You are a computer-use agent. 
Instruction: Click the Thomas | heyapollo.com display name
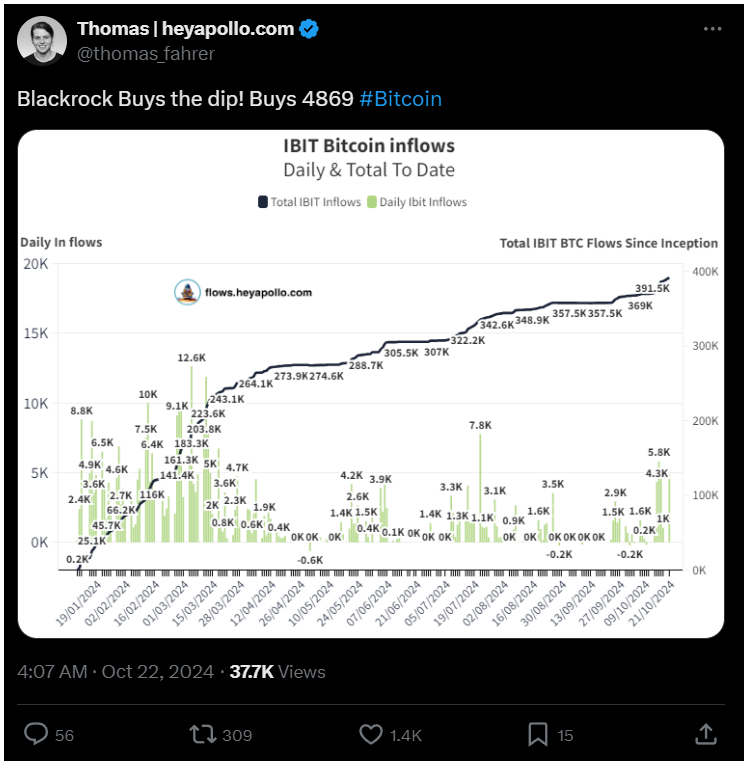click(185, 29)
